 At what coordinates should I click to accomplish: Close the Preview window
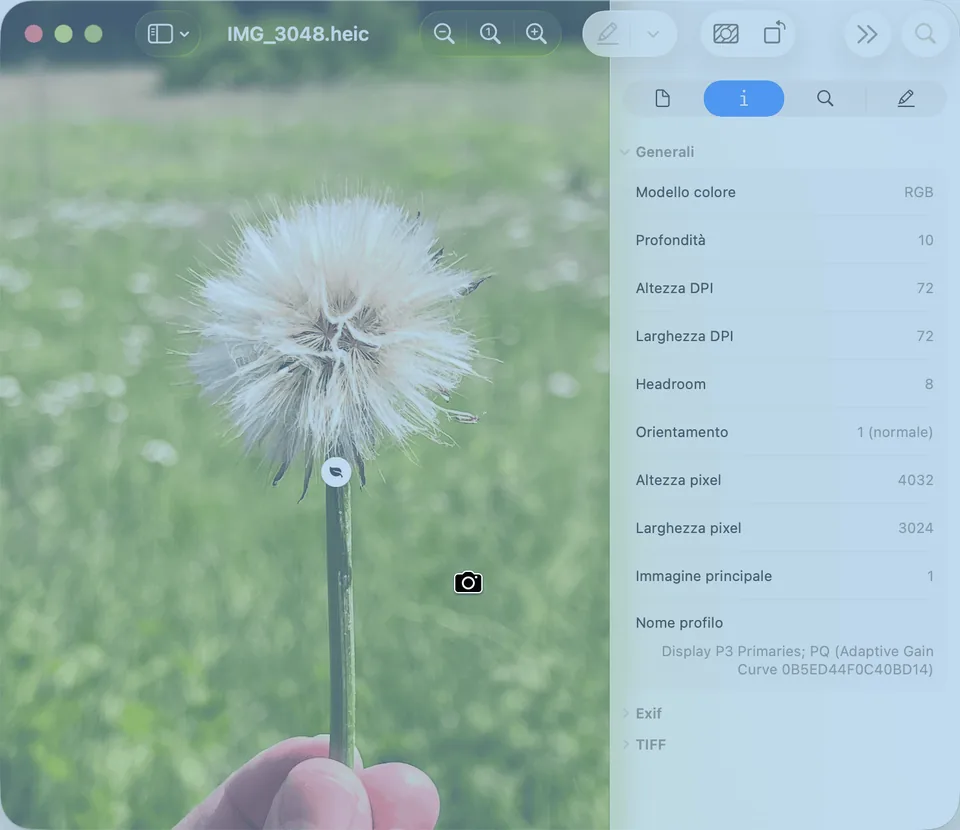coord(34,34)
